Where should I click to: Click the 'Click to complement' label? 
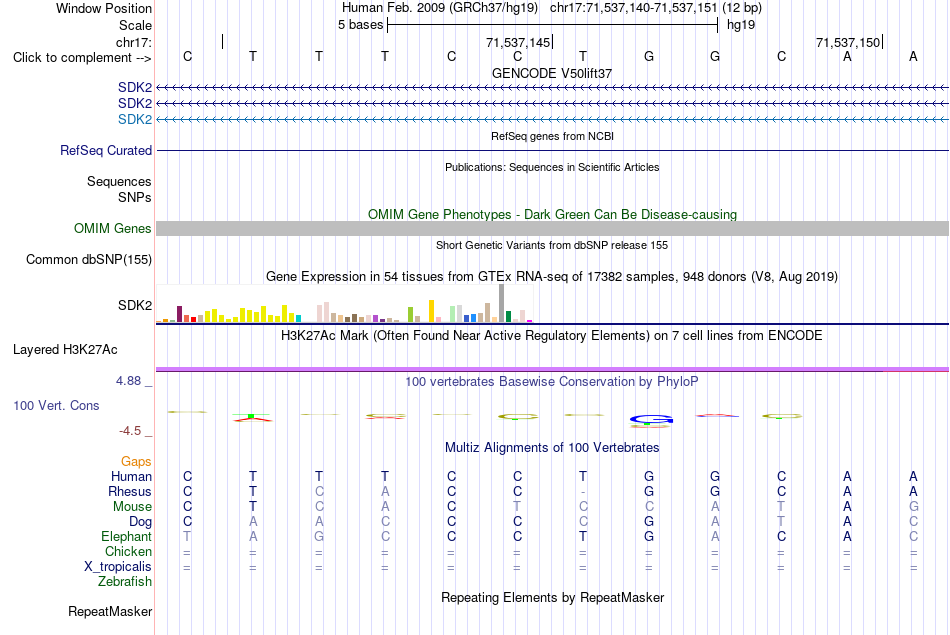(82, 58)
